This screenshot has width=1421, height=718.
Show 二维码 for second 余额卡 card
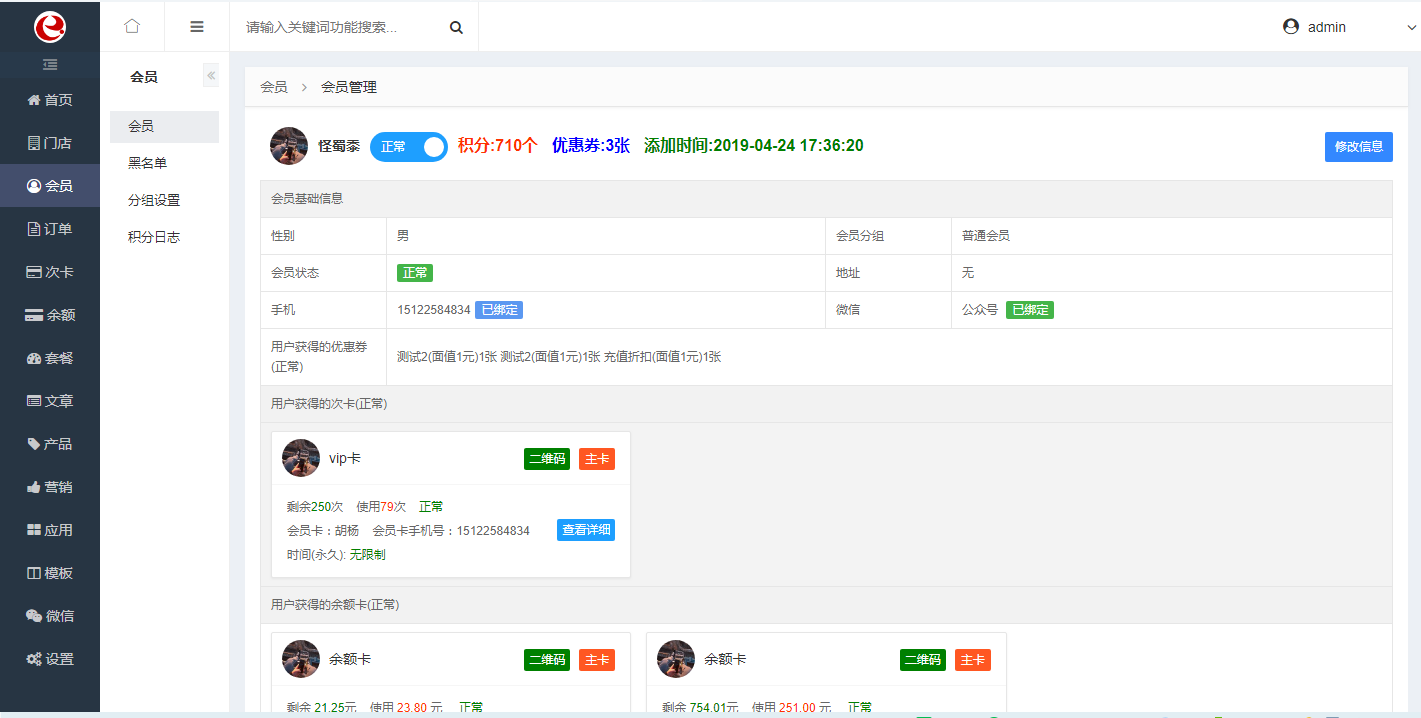point(923,660)
